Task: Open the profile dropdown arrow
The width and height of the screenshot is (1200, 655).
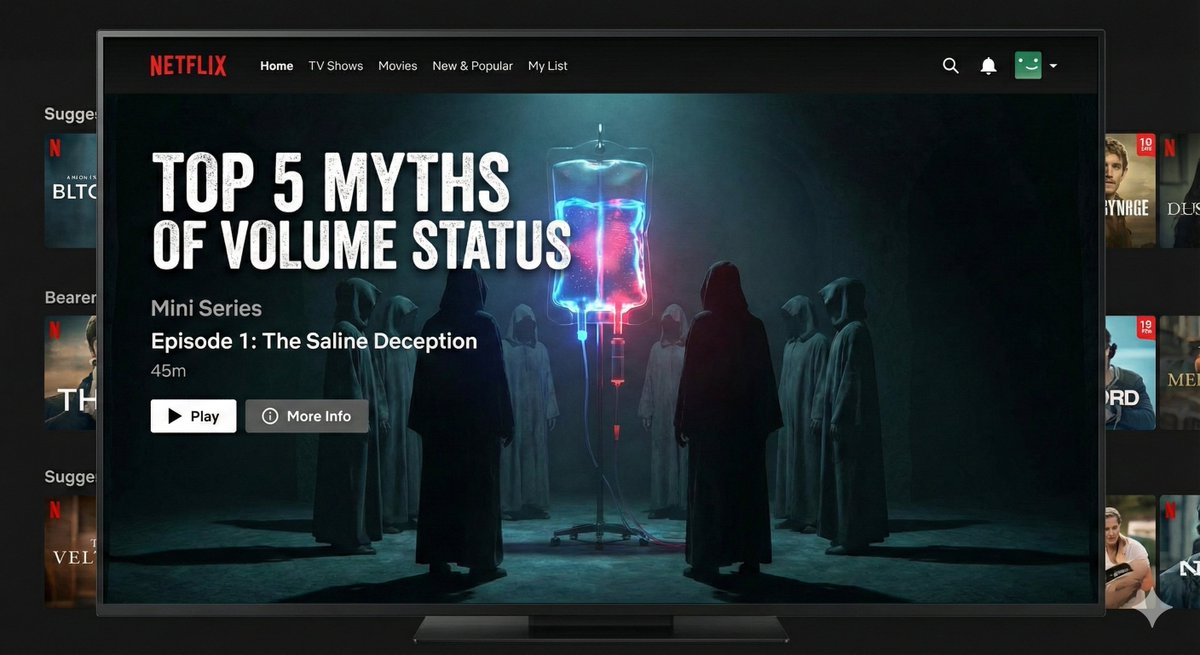Action: point(1053,65)
